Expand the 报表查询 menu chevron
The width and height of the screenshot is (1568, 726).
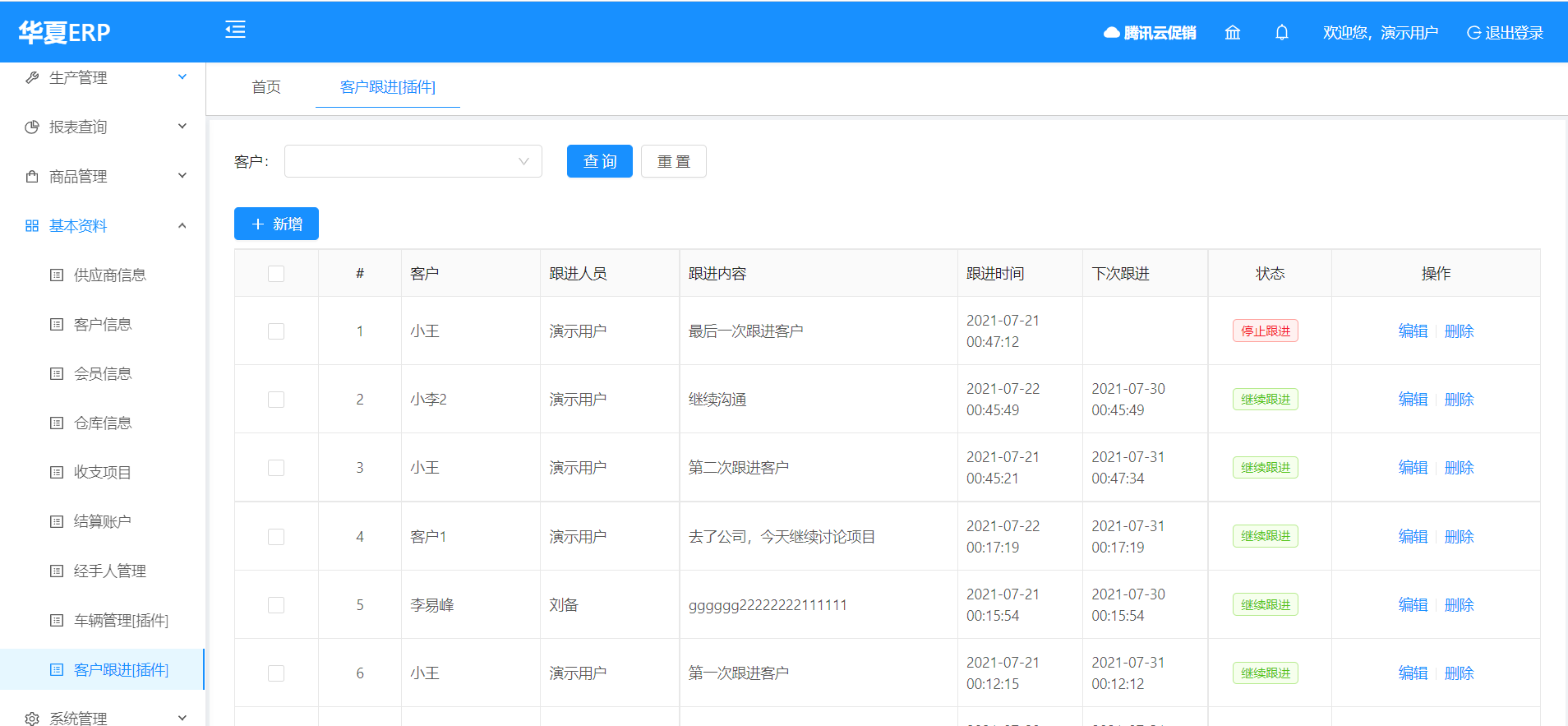[182, 126]
